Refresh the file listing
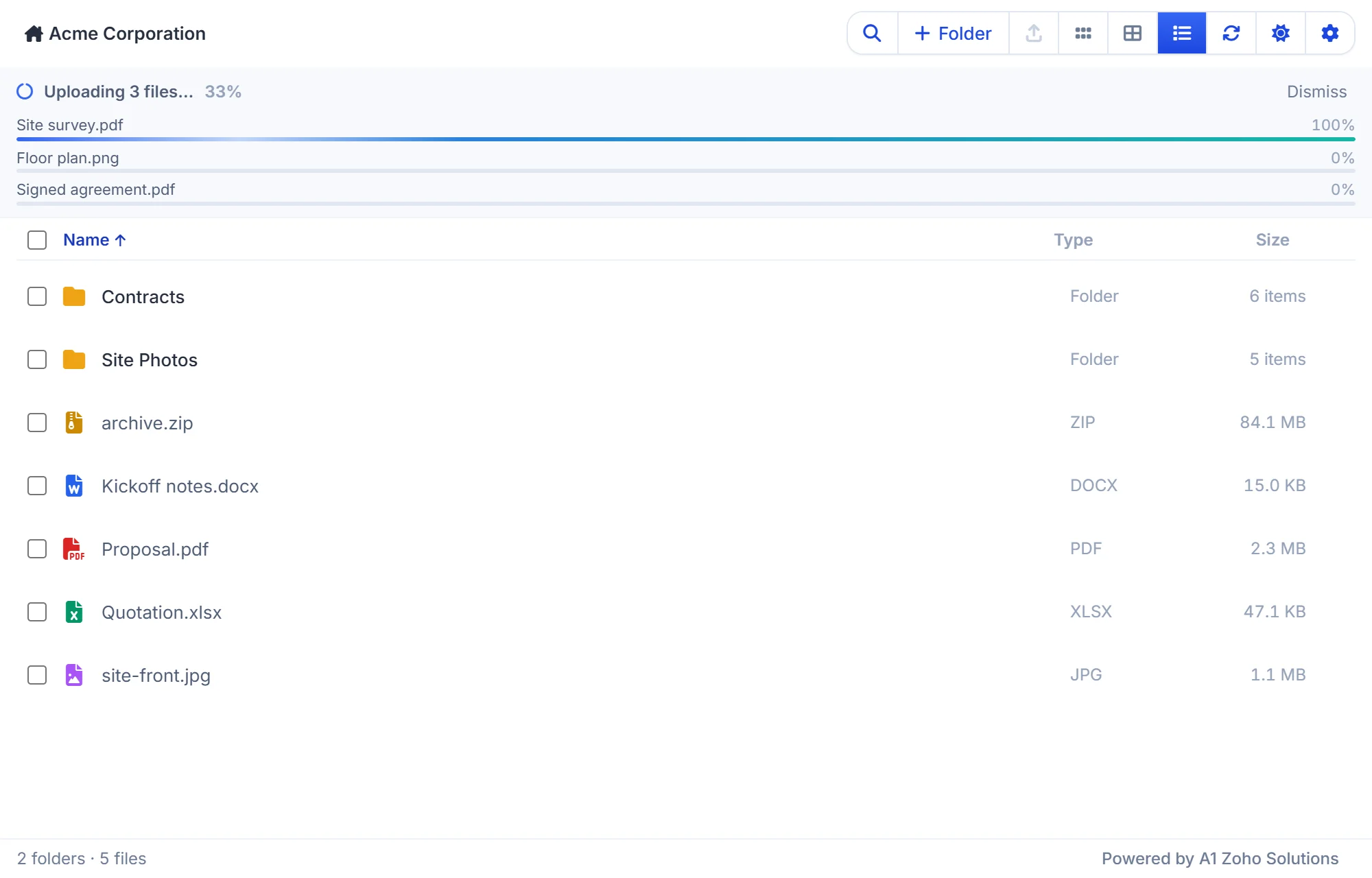Image resolution: width=1372 pixels, height=878 pixels. point(1231,33)
